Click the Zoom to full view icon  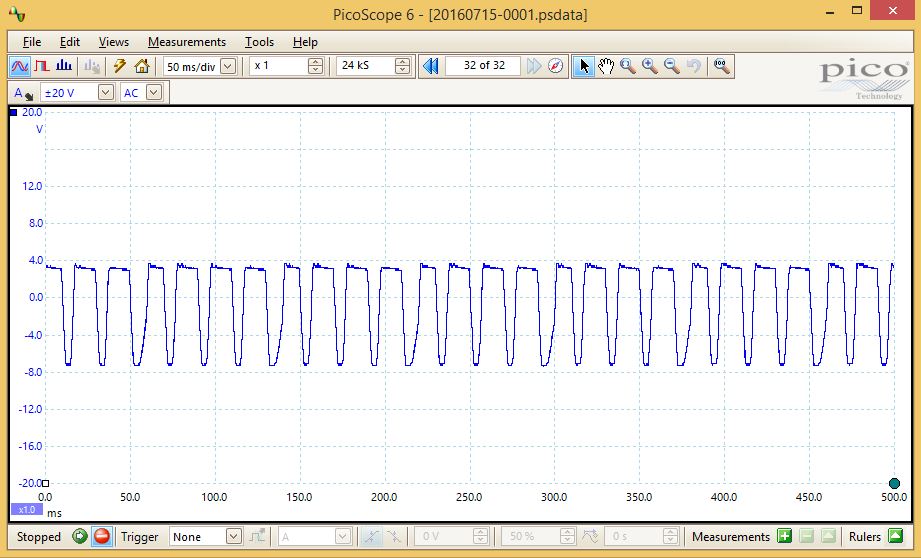tap(720, 66)
